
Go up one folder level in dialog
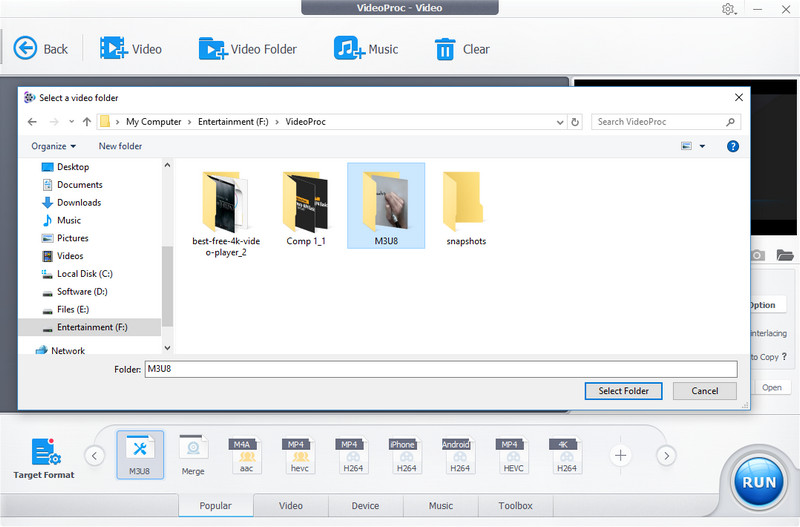tap(87, 122)
